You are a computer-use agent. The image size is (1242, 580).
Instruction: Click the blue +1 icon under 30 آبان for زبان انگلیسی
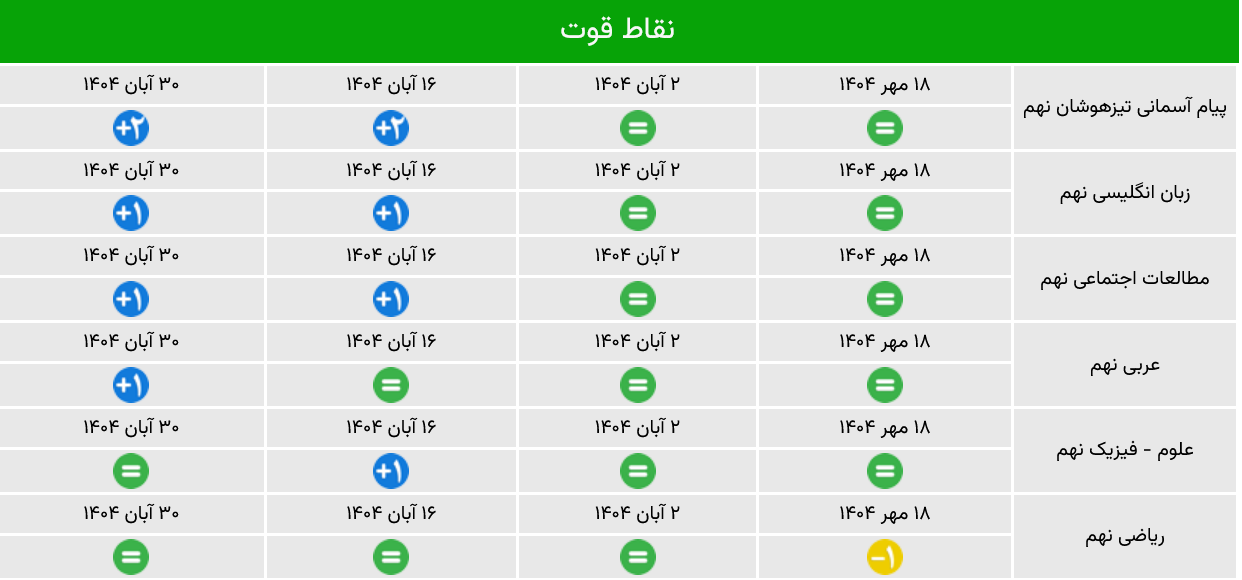point(131,213)
